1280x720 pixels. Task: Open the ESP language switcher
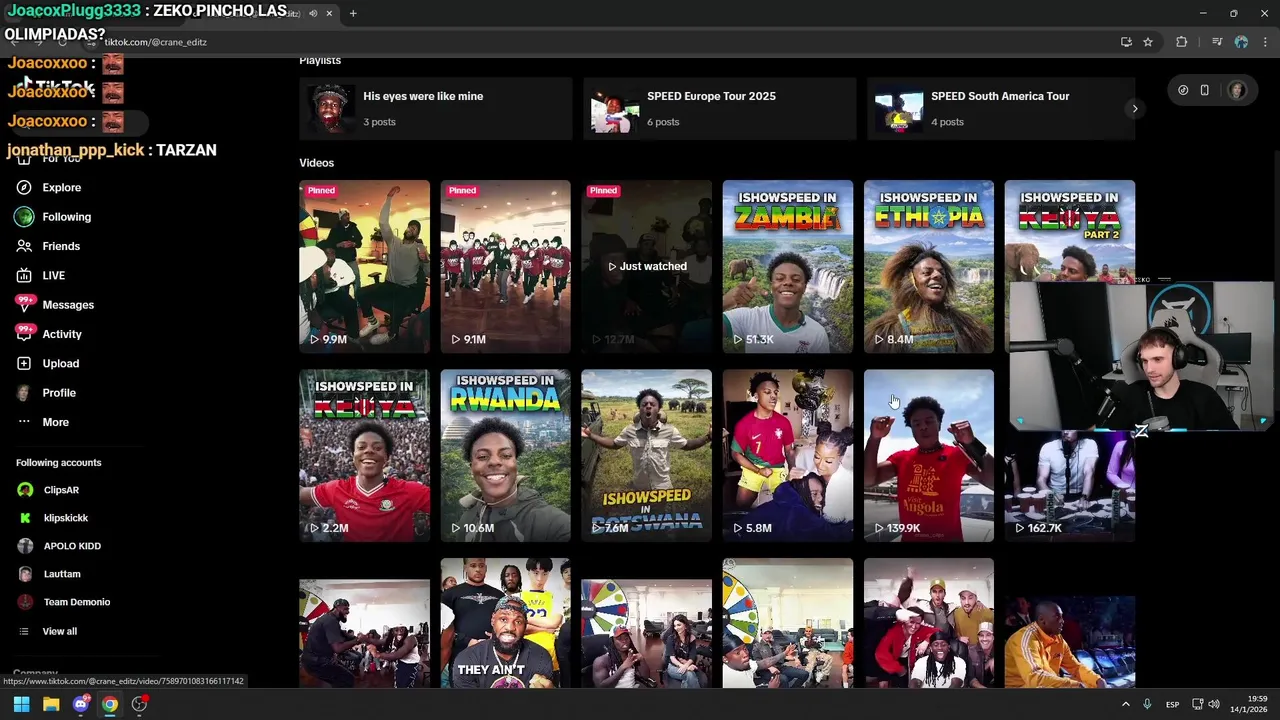(x=1172, y=704)
